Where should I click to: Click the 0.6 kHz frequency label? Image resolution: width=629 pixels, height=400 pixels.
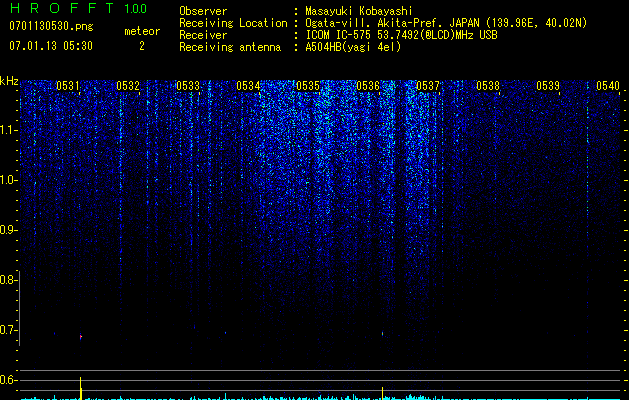(8, 380)
